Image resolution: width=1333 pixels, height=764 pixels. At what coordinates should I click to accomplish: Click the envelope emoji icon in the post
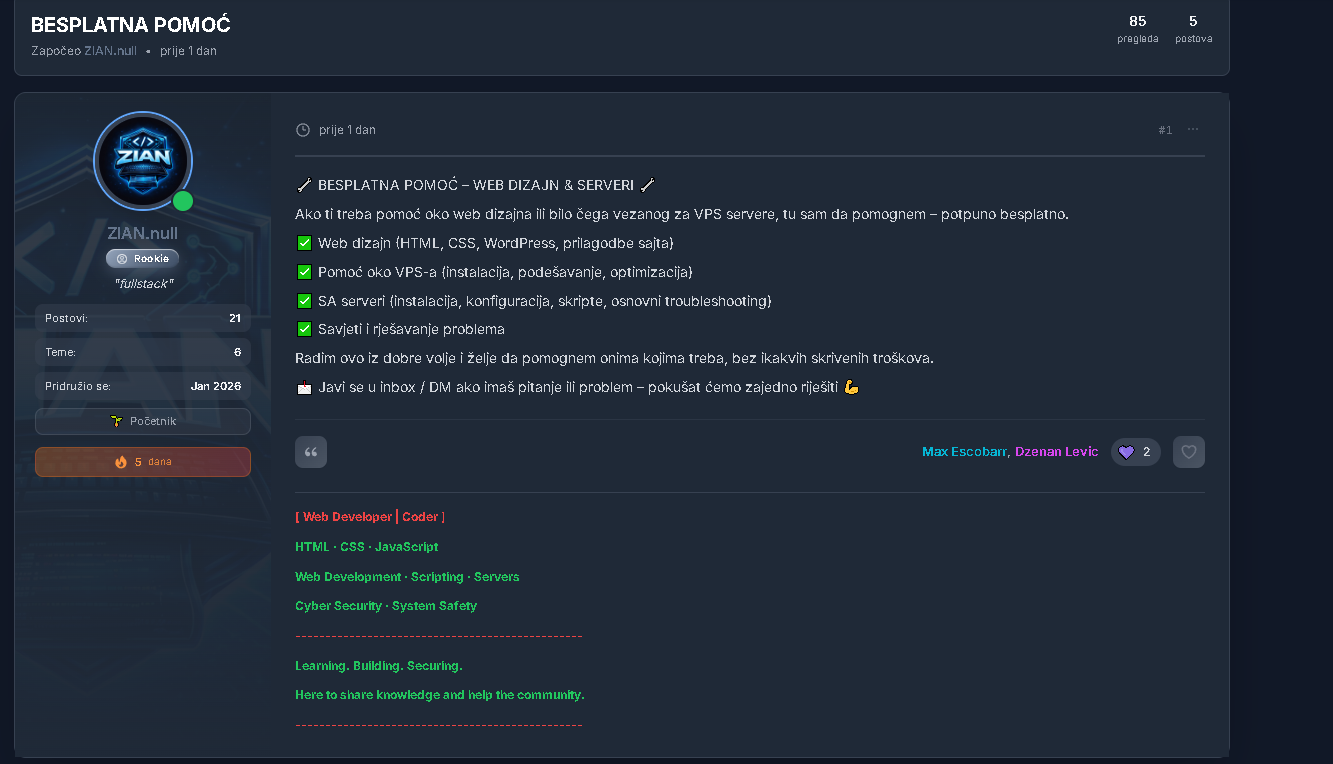(305, 387)
